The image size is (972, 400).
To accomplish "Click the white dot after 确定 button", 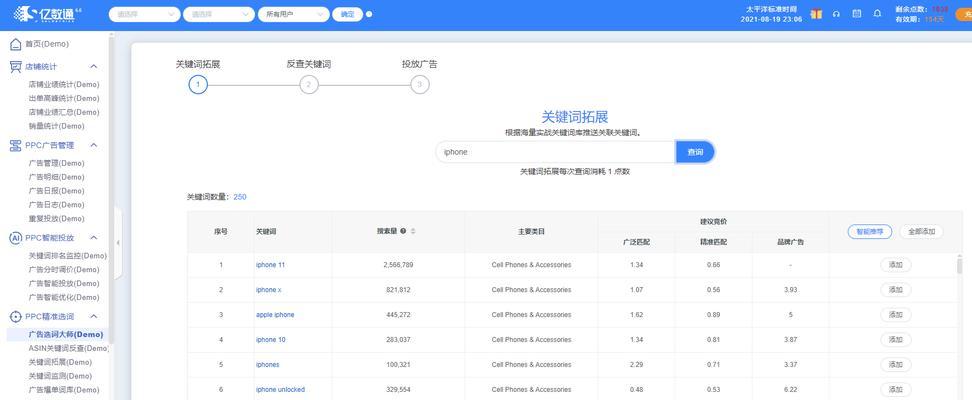I will pos(369,14).
